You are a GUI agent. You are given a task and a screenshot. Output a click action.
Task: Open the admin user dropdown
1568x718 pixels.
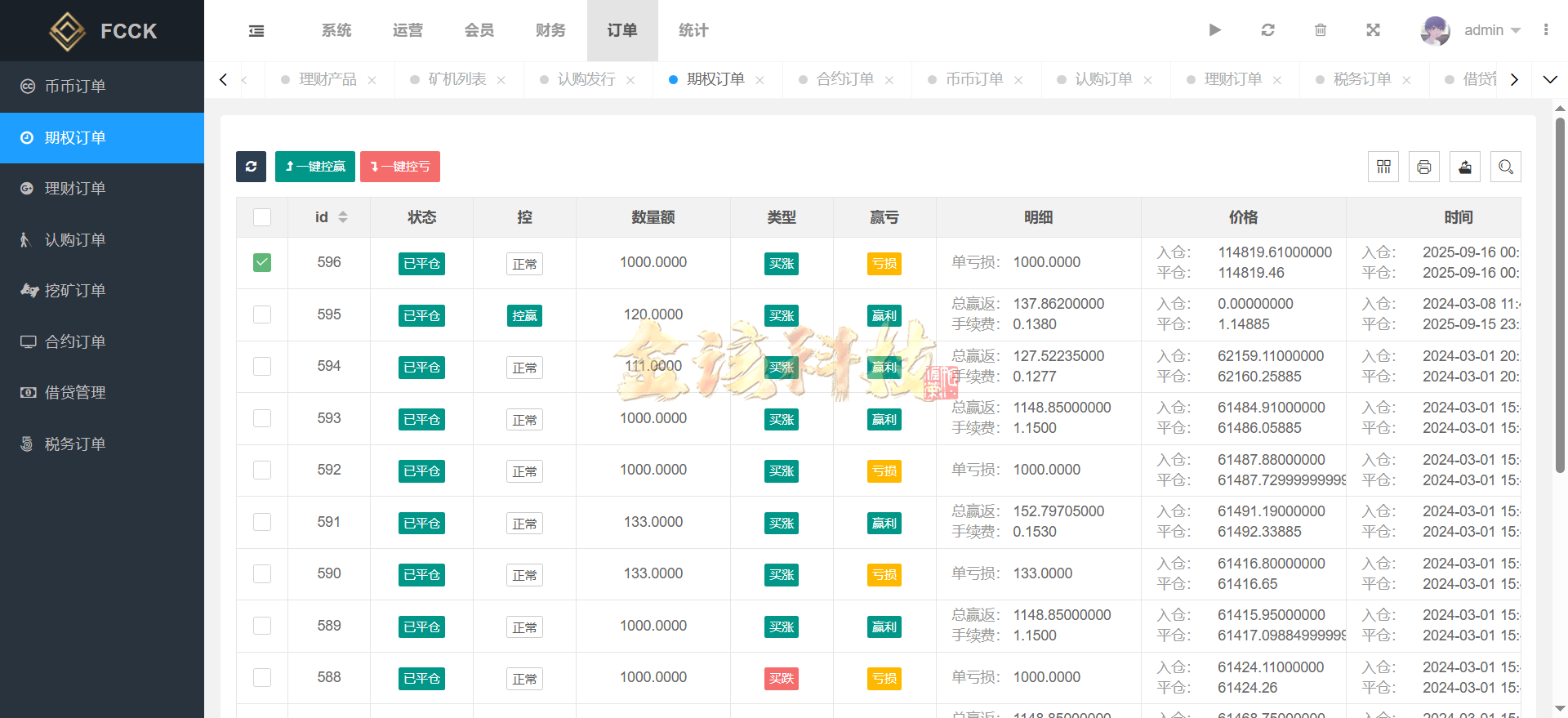coord(1491,30)
